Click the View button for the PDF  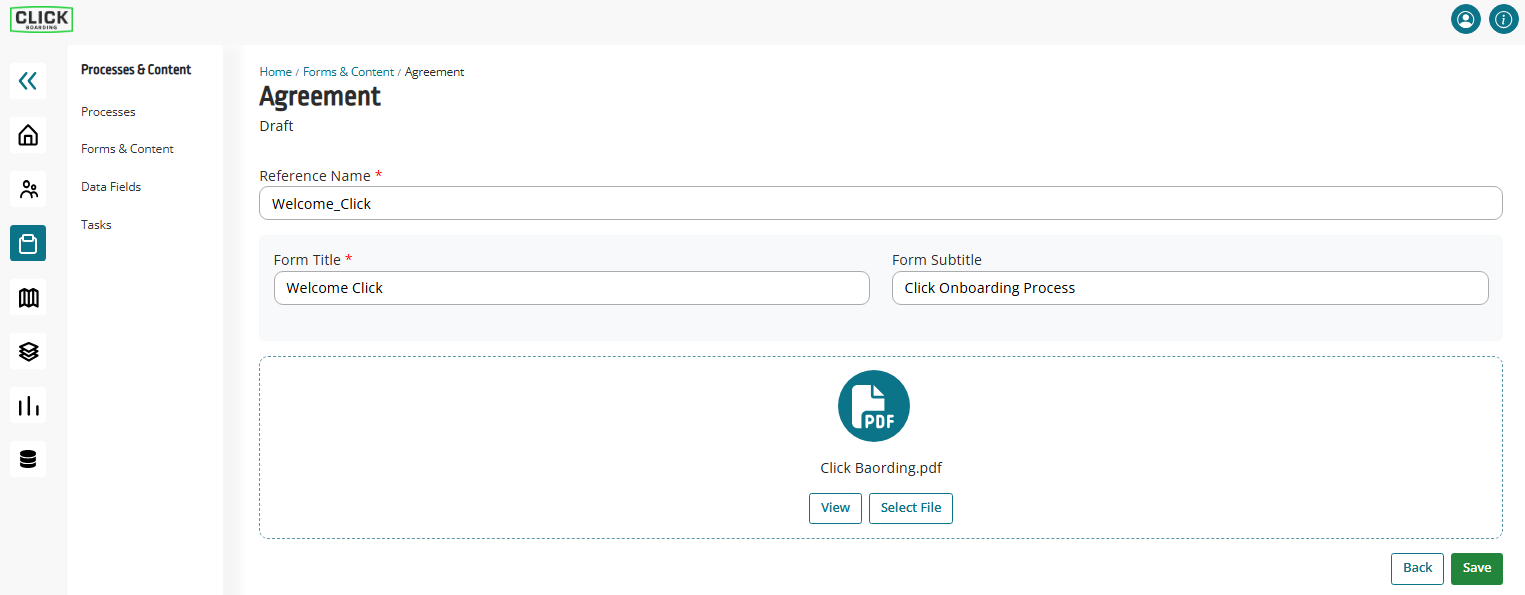(x=835, y=508)
